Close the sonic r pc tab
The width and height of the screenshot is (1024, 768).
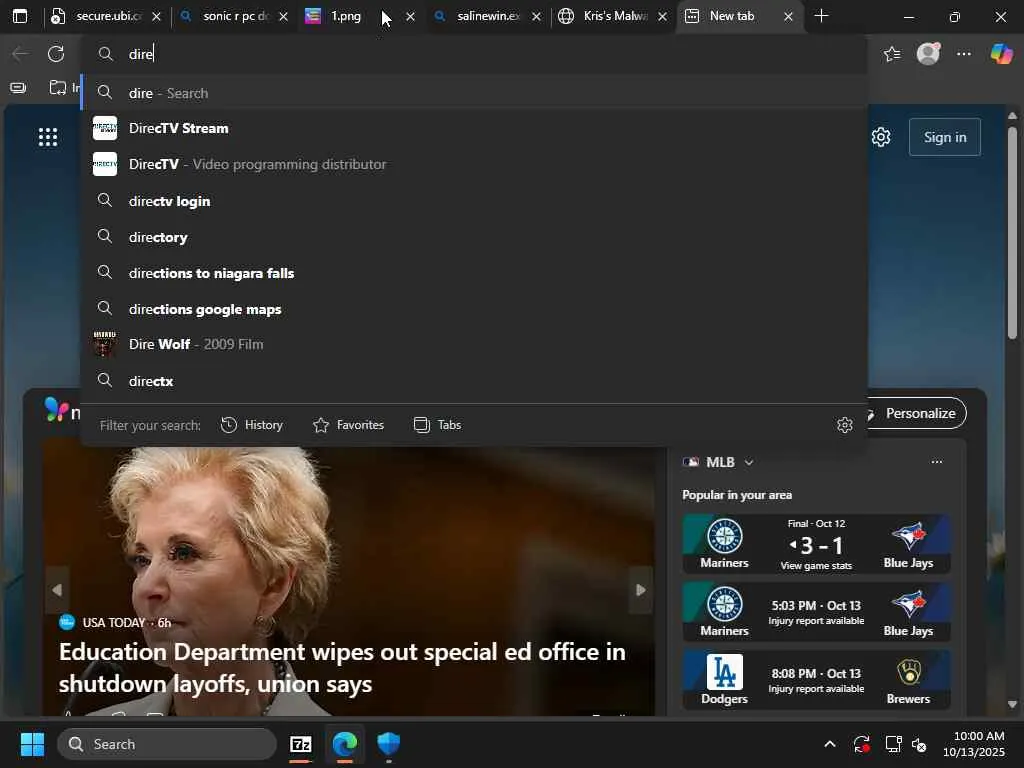[283, 17]
